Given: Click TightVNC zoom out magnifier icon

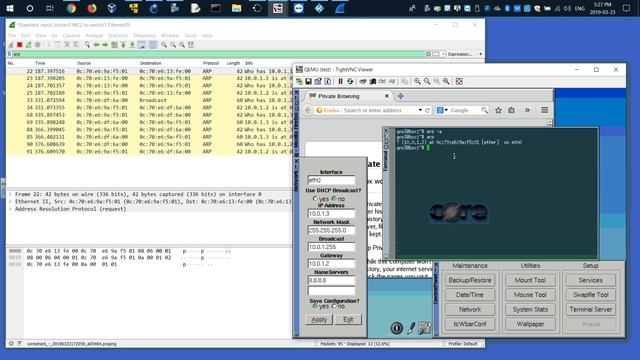Looking at the screenshot, I should pos(427,82).
